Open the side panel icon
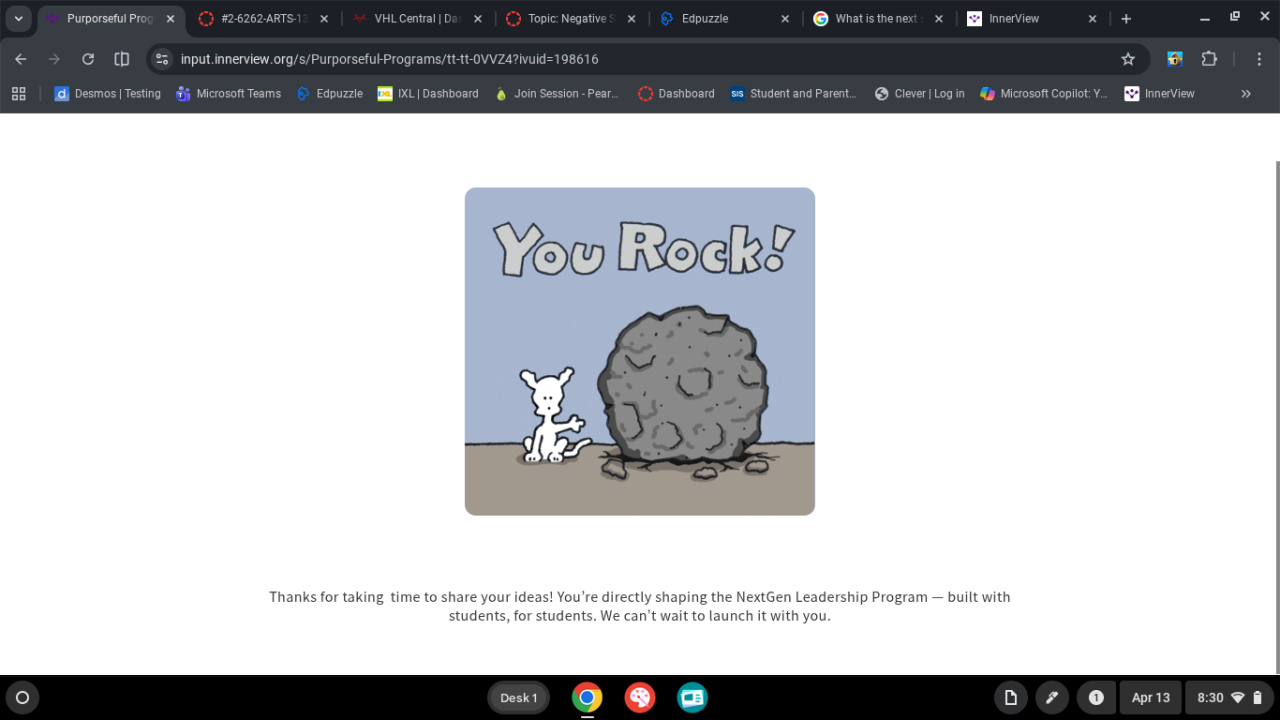The width and height of the screenshot is (1280, 720). pos(122,59)
